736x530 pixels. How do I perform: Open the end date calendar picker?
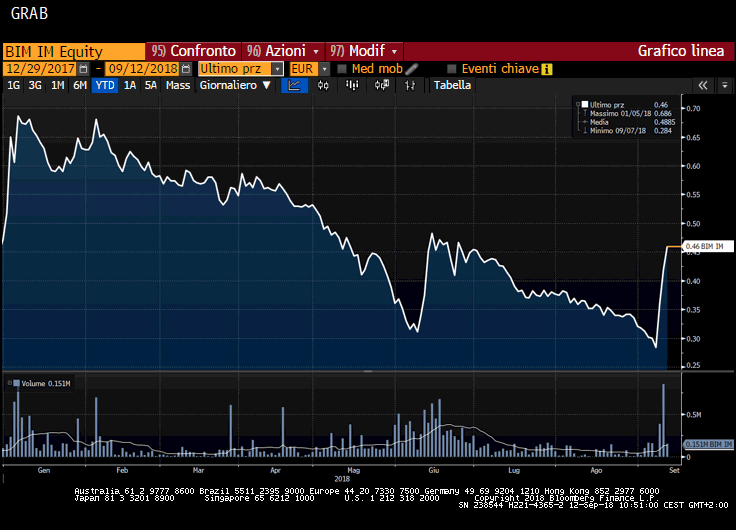point(186,69)
